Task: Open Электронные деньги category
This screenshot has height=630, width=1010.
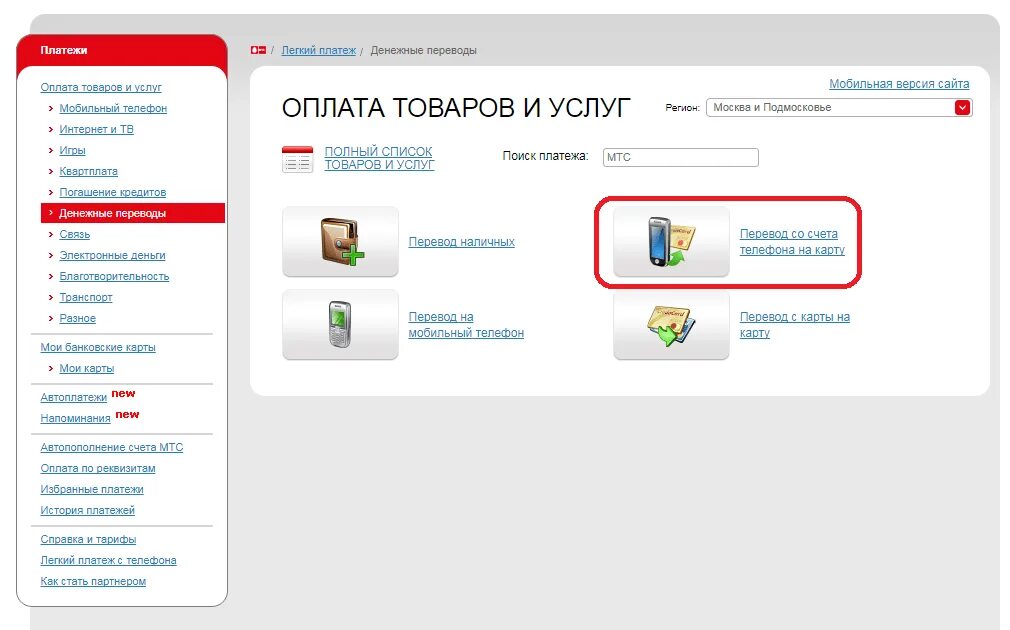Action: click(112, 255)
